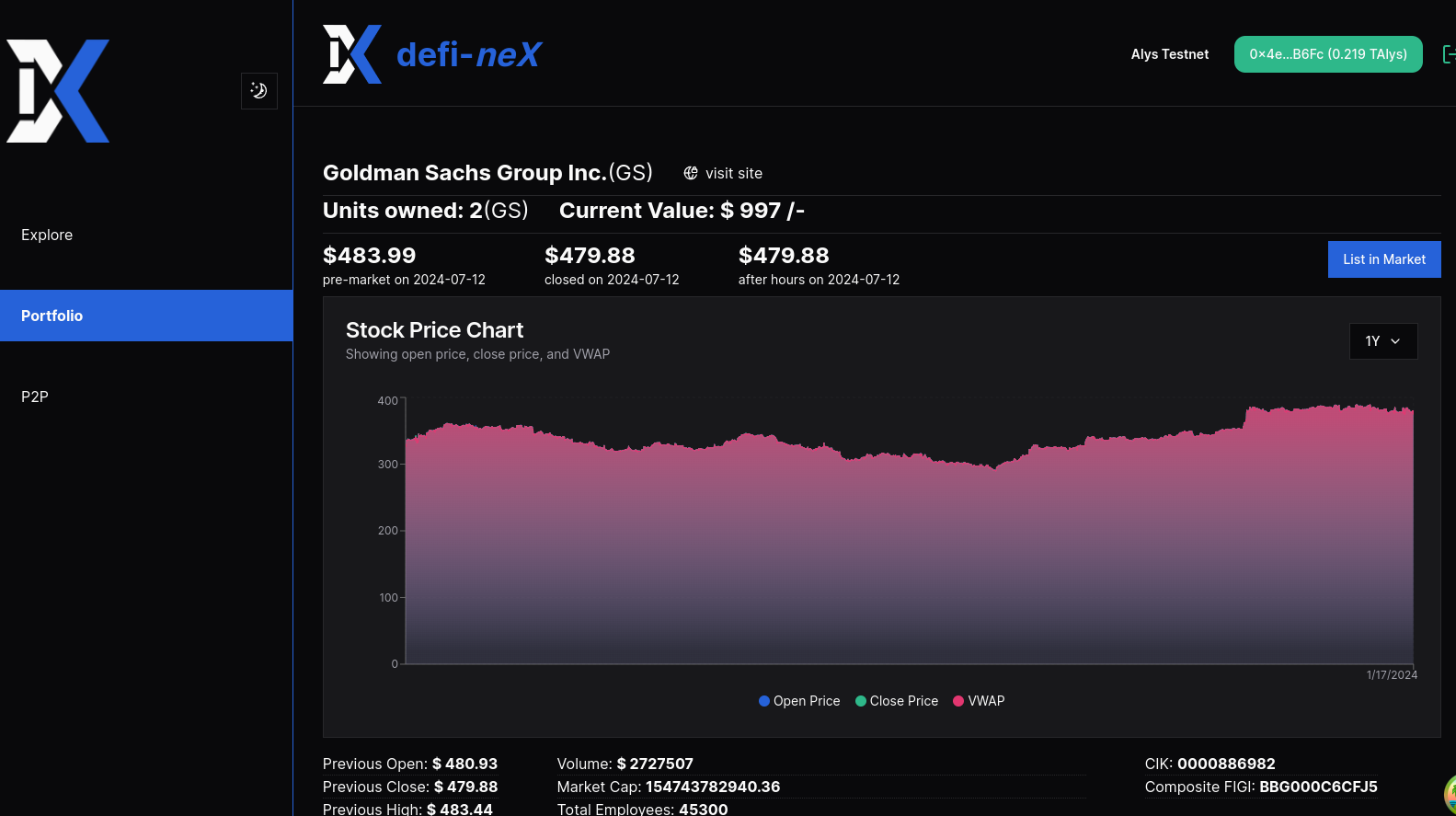Click the pre-market price $483.99

[x=369, y=256]
